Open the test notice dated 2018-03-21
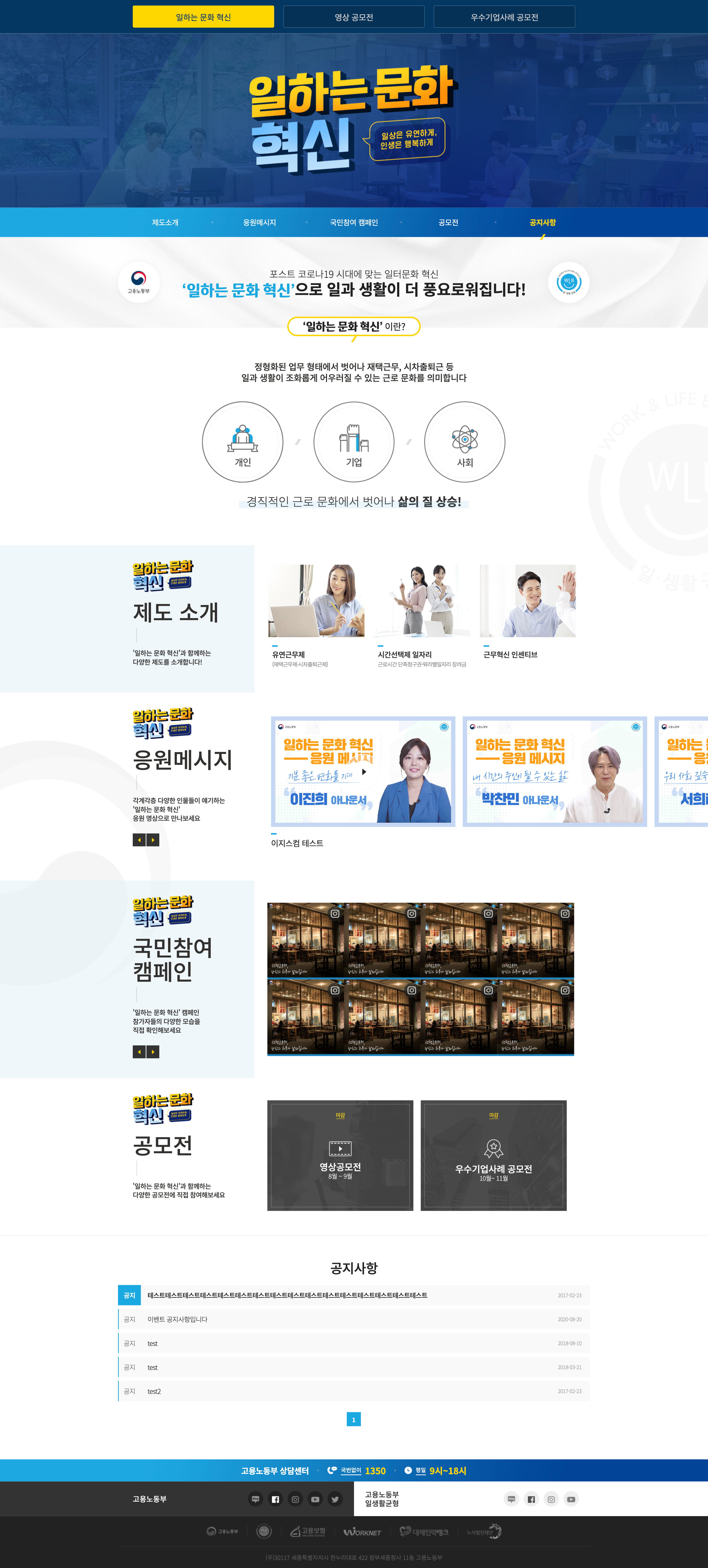708x1568 pixels. [354, 1367]
